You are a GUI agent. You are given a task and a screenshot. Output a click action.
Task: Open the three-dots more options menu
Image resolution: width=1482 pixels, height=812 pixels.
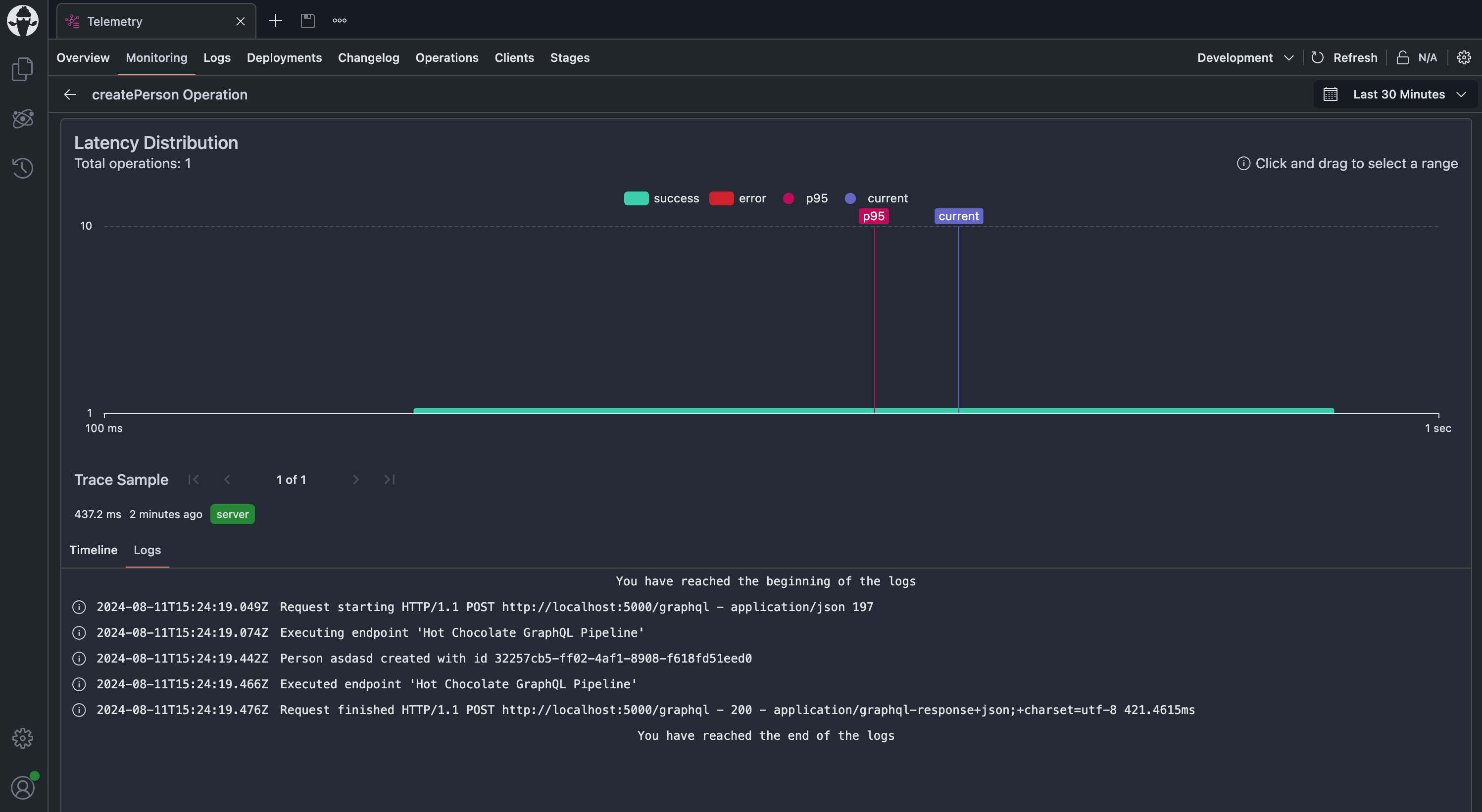340,21
